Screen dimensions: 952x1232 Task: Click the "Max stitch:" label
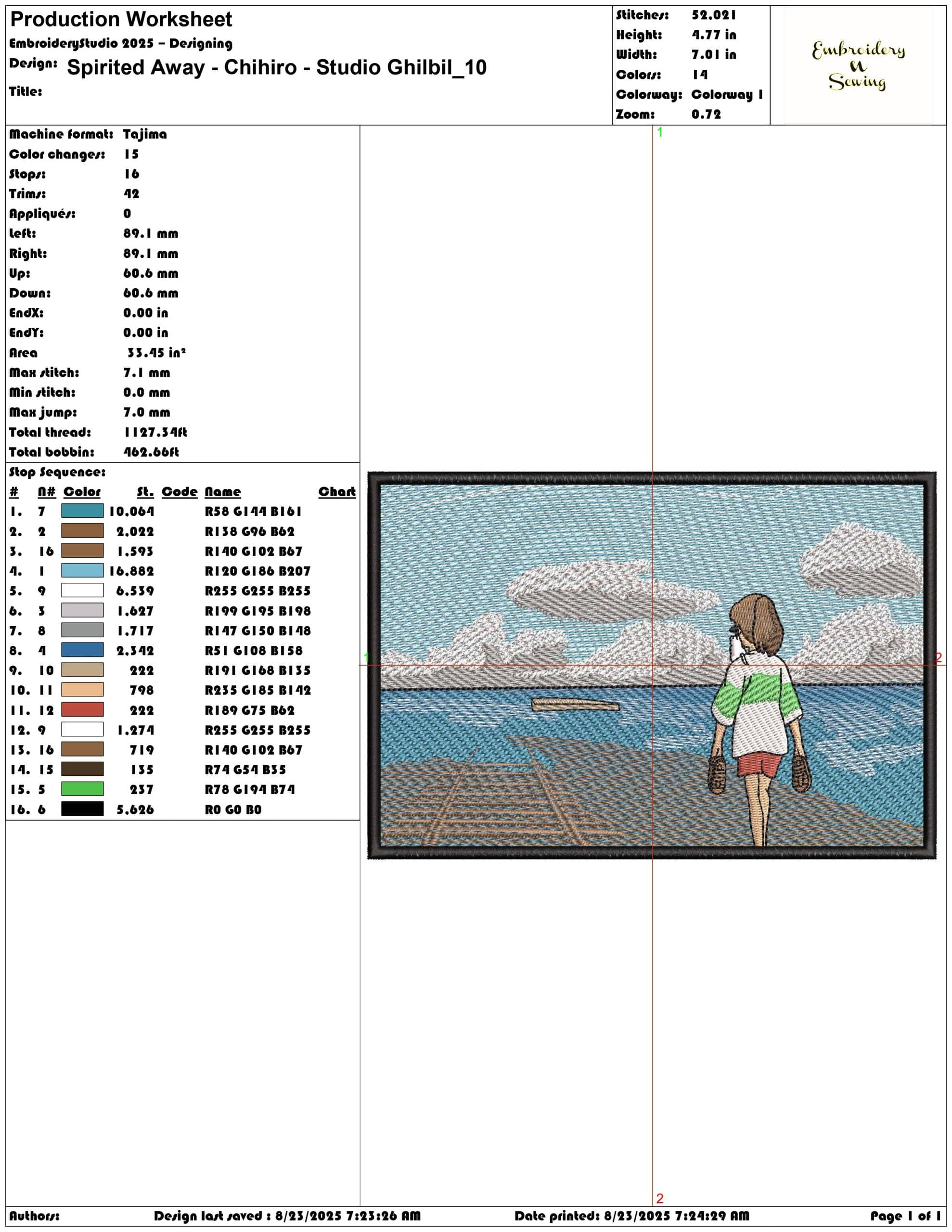(44, 372)
